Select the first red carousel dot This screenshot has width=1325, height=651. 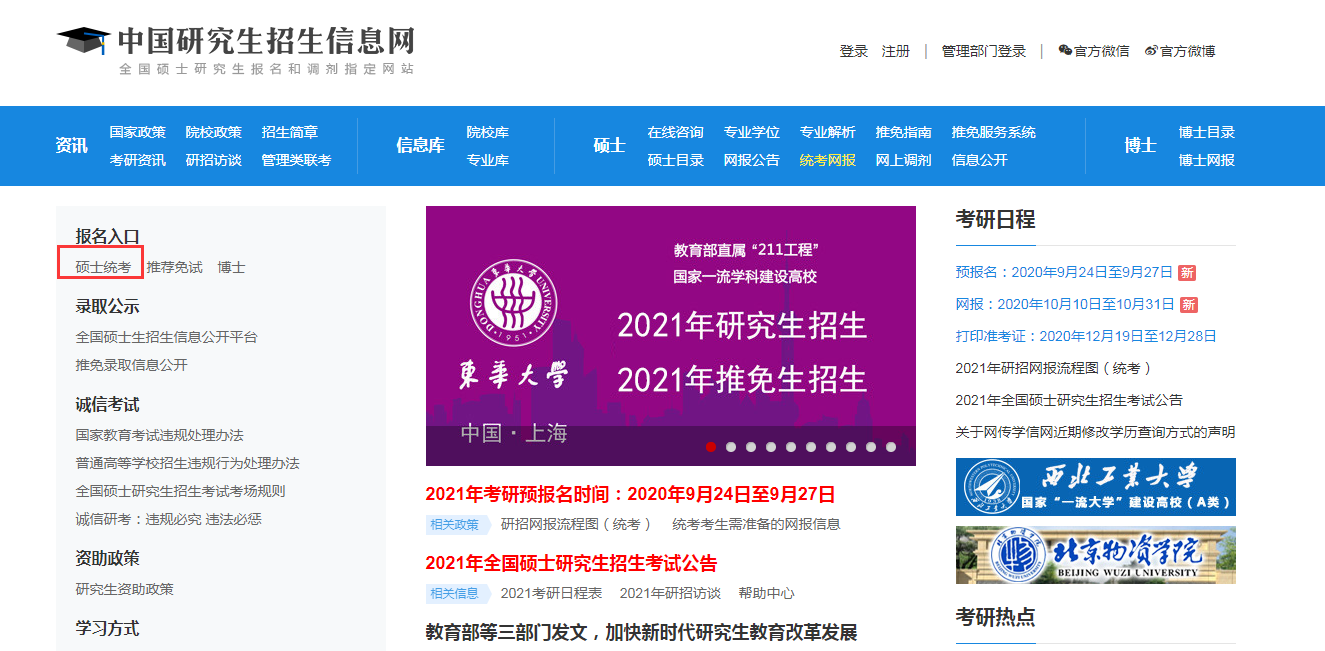coord(711,447)
